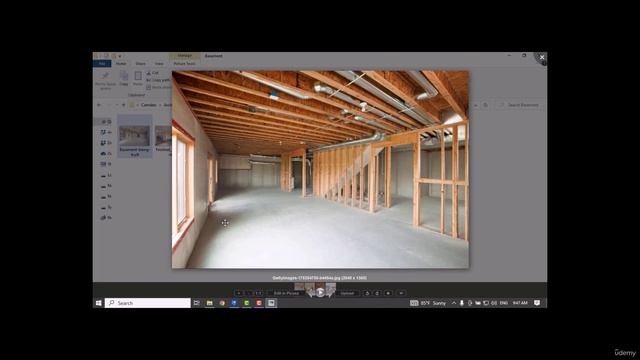The height and width of the screenshot is (360, 640).
Task: Open File Explorer from the taskbar
Action: [209, 303]
